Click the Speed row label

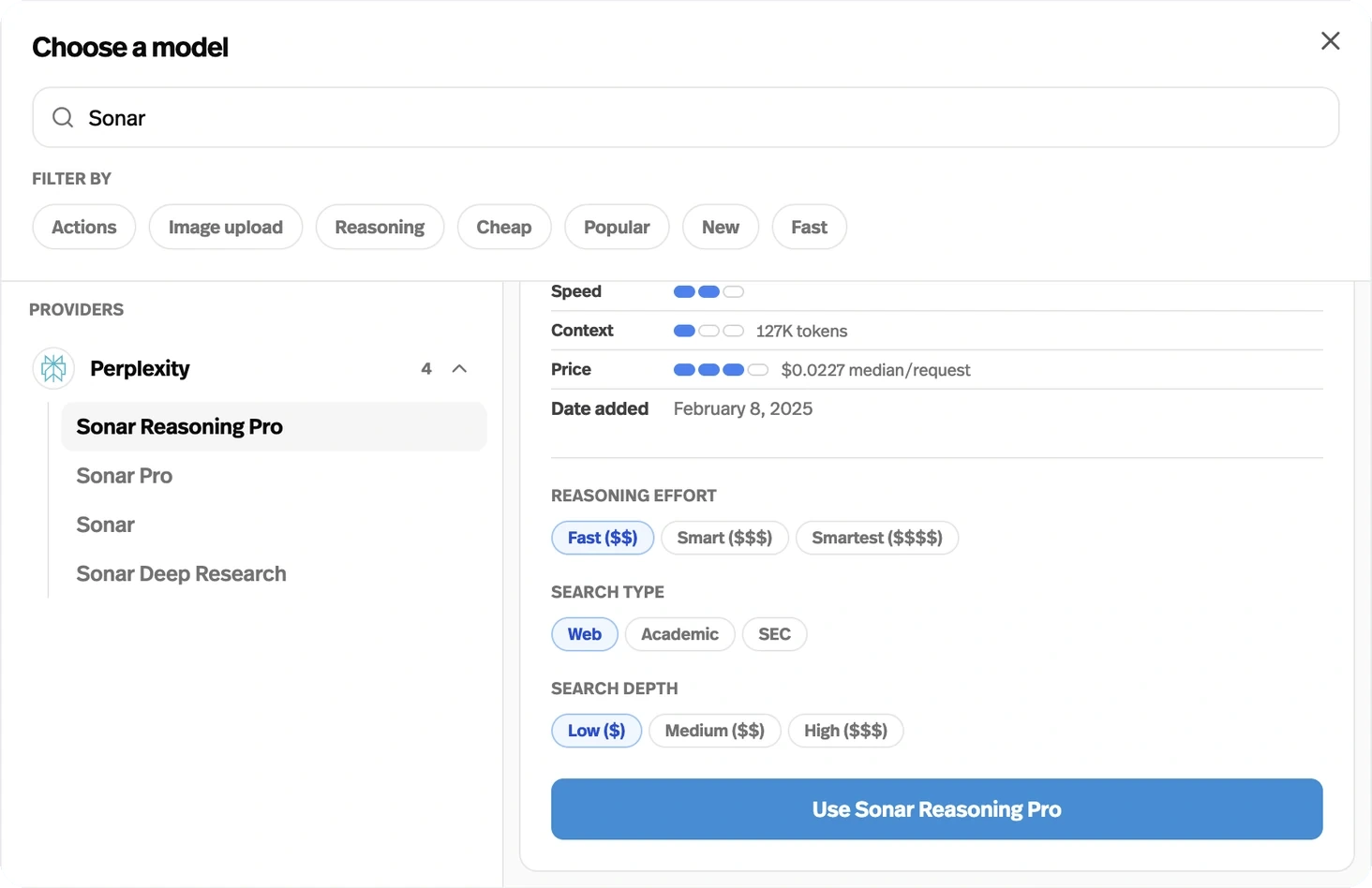coord(576,291)
